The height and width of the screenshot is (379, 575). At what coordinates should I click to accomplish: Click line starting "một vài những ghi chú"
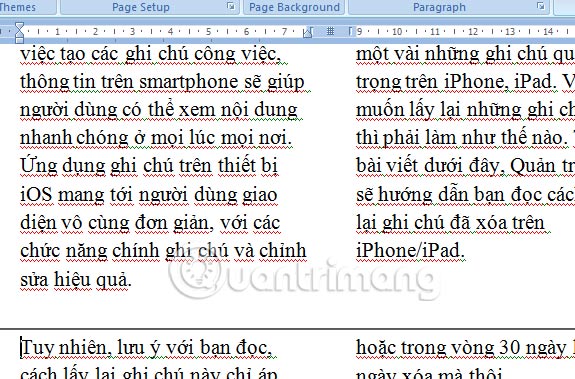tap(465, 54)
